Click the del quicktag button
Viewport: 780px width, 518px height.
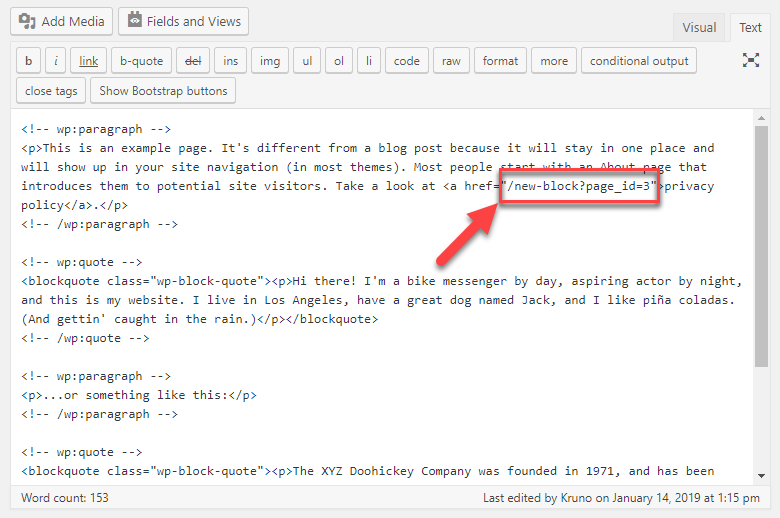coord(193,61)
